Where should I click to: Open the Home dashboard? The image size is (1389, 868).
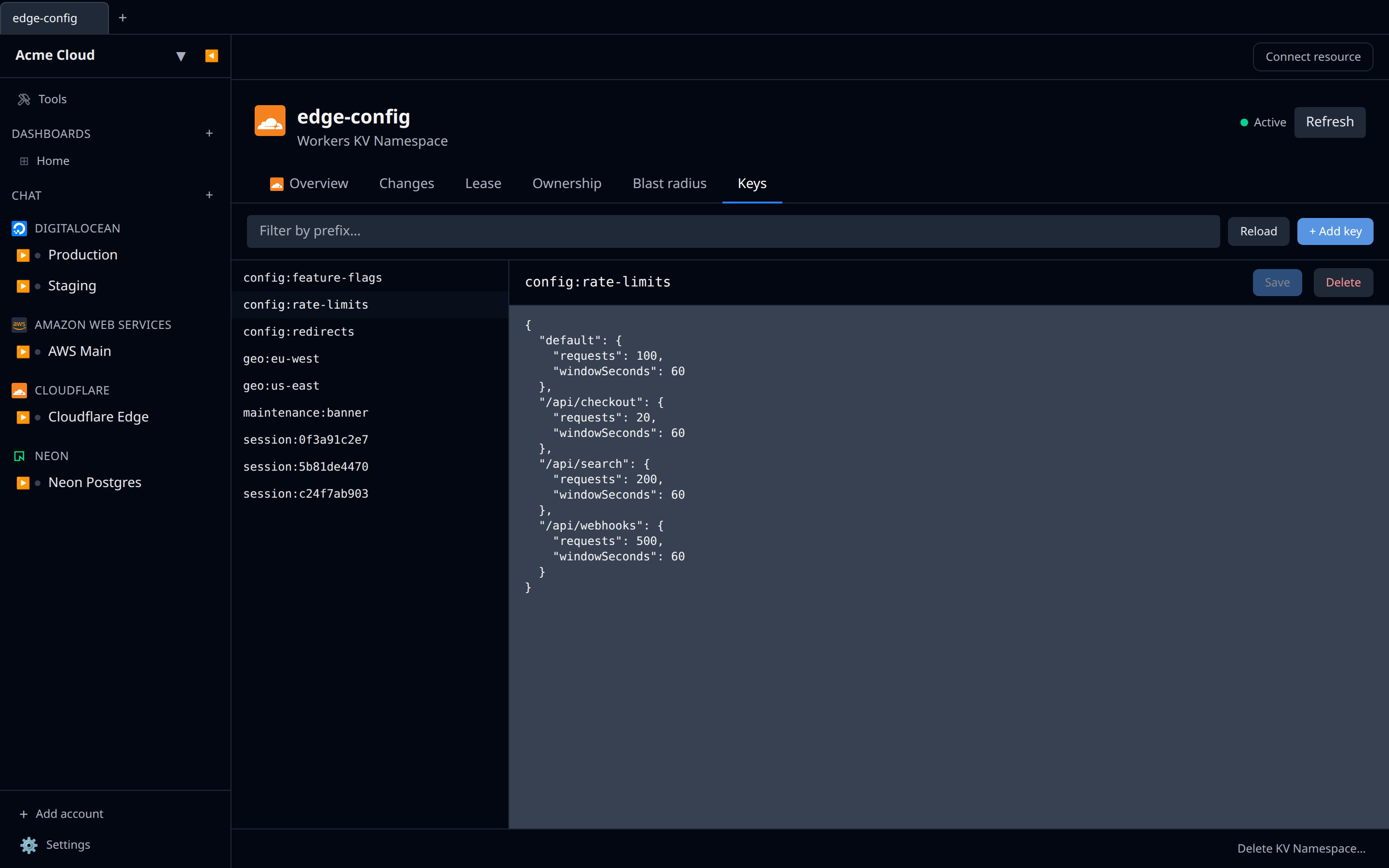[44, 161]
